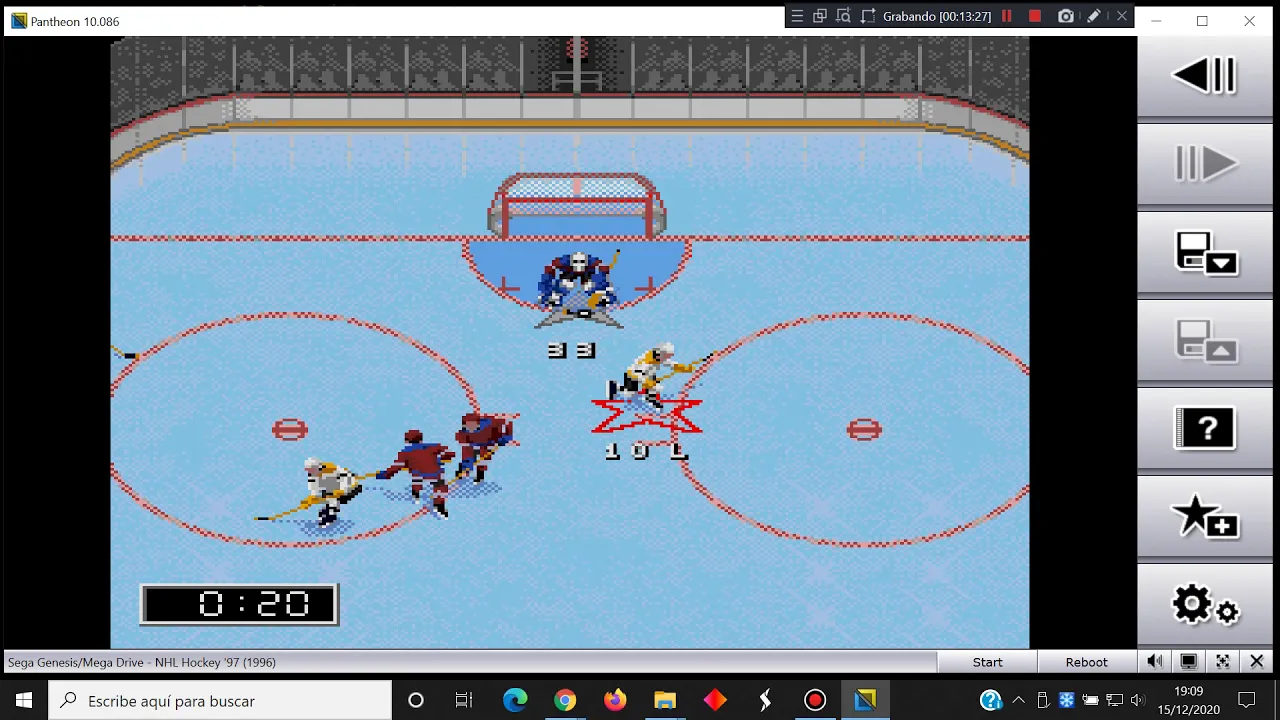1280x720 pixels.
Task: Toggle fullscreen mode icon in Pantheon
Action: (x=1223, y=661)
